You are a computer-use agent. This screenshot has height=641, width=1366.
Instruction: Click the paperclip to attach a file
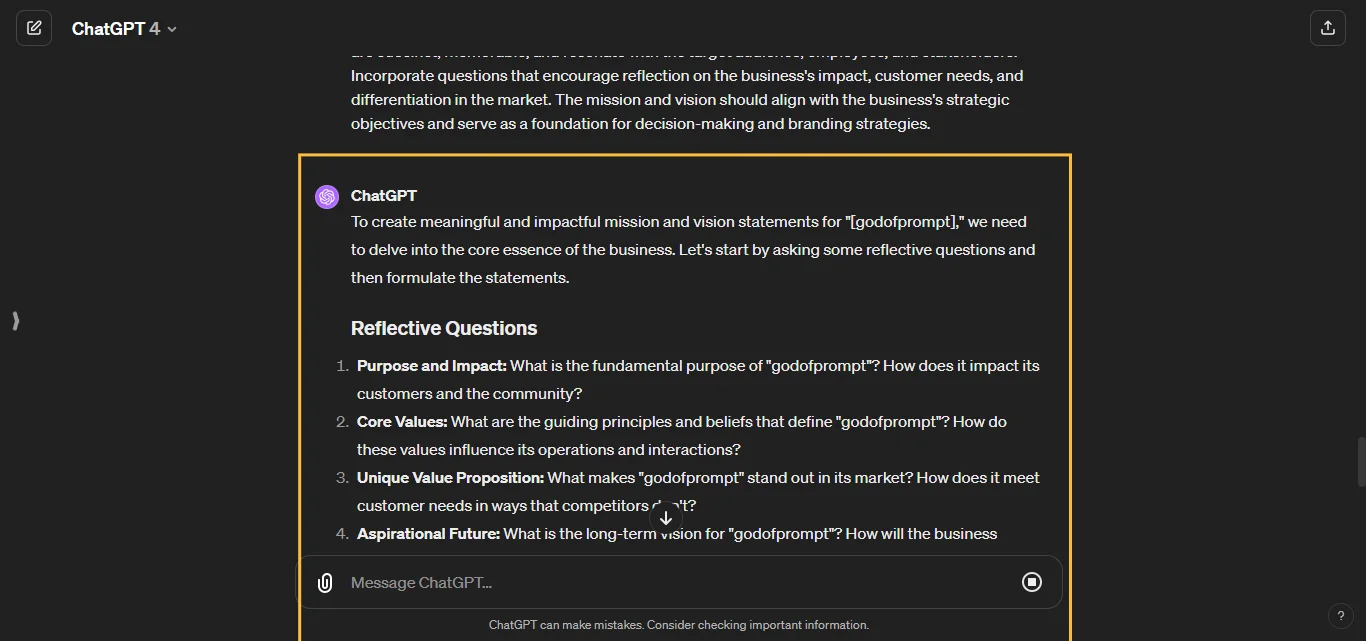325,582
